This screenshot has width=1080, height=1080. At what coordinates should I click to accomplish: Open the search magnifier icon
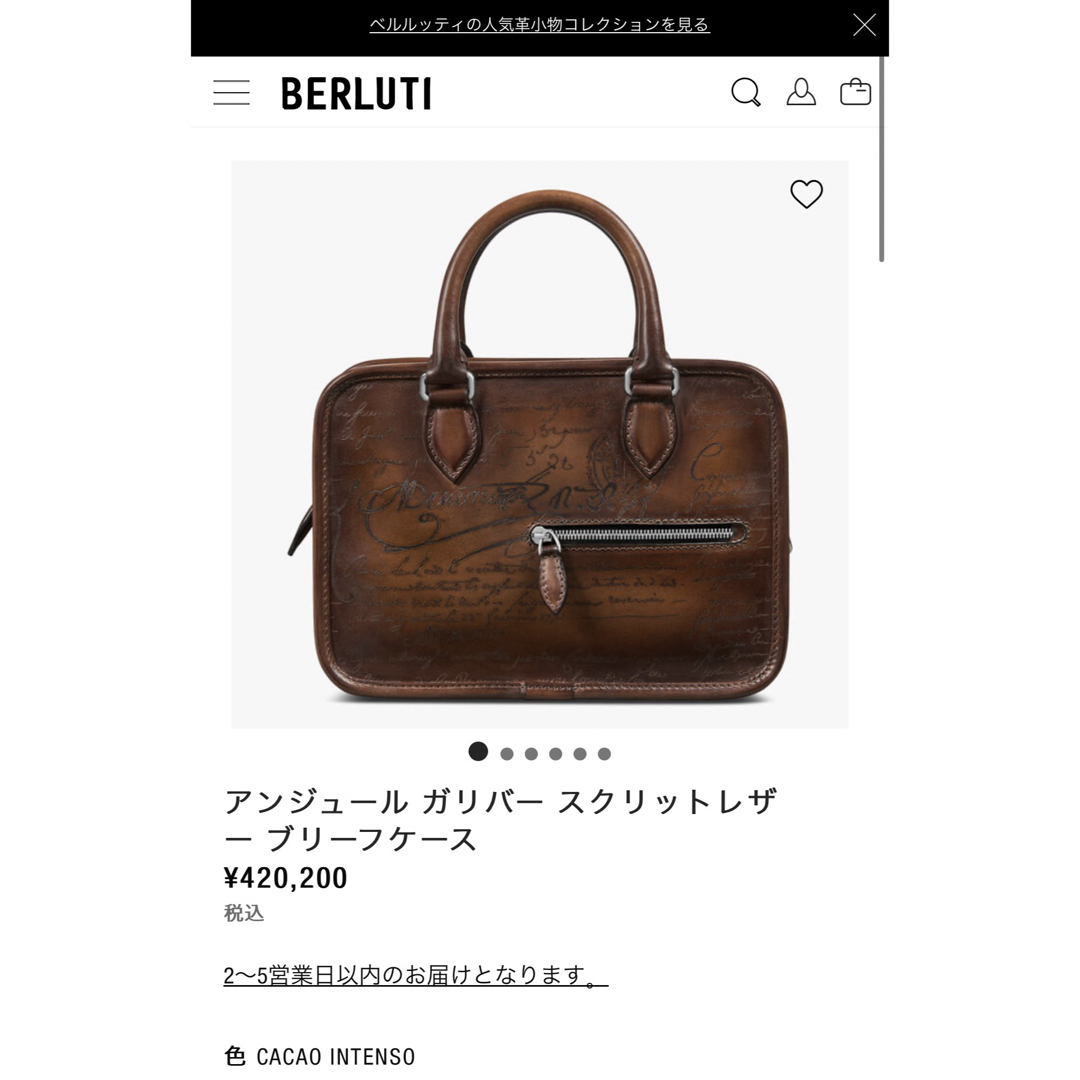pos(746,92)
